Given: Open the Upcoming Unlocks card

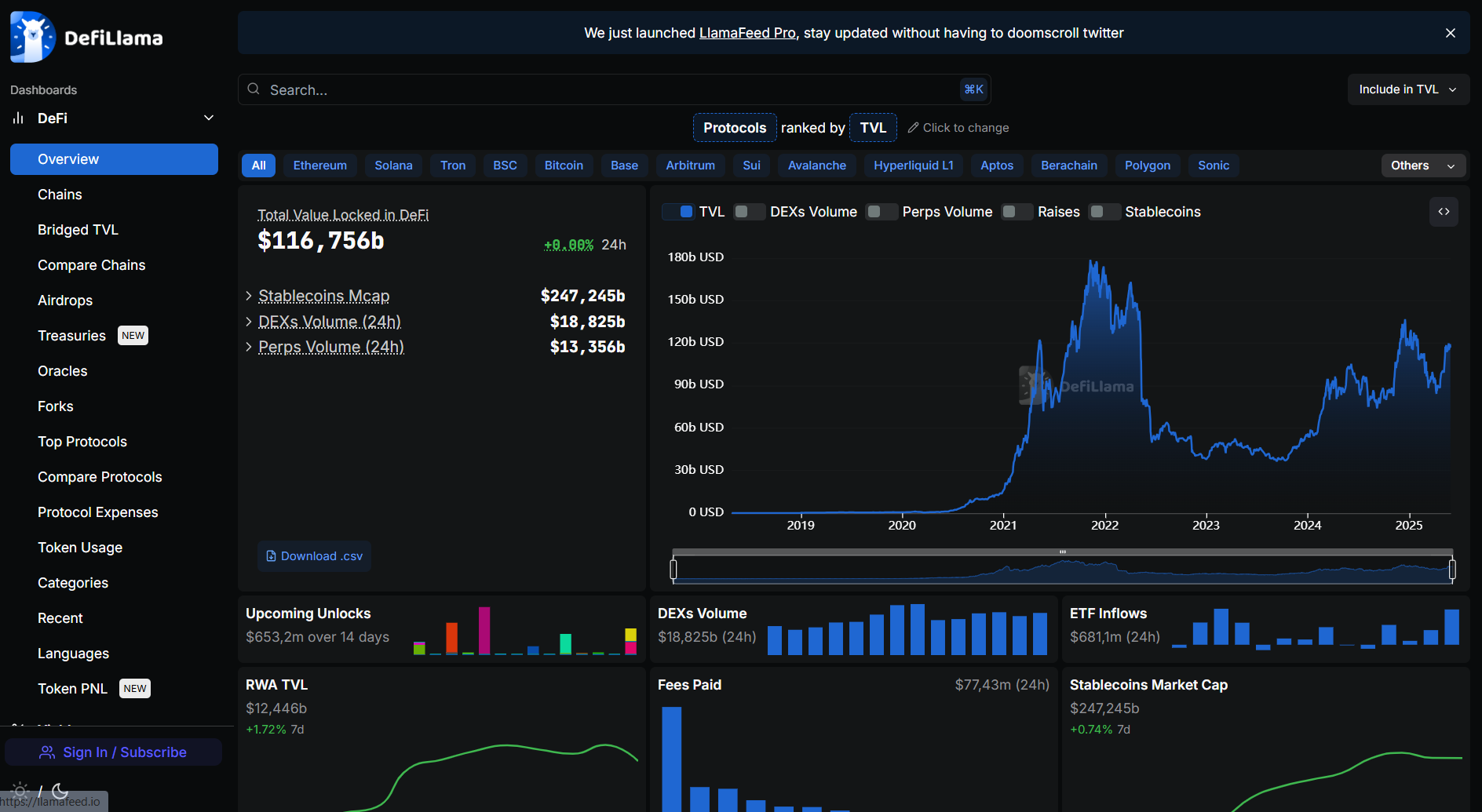Looking at the screenshot, I should click(x=442, y=629).
